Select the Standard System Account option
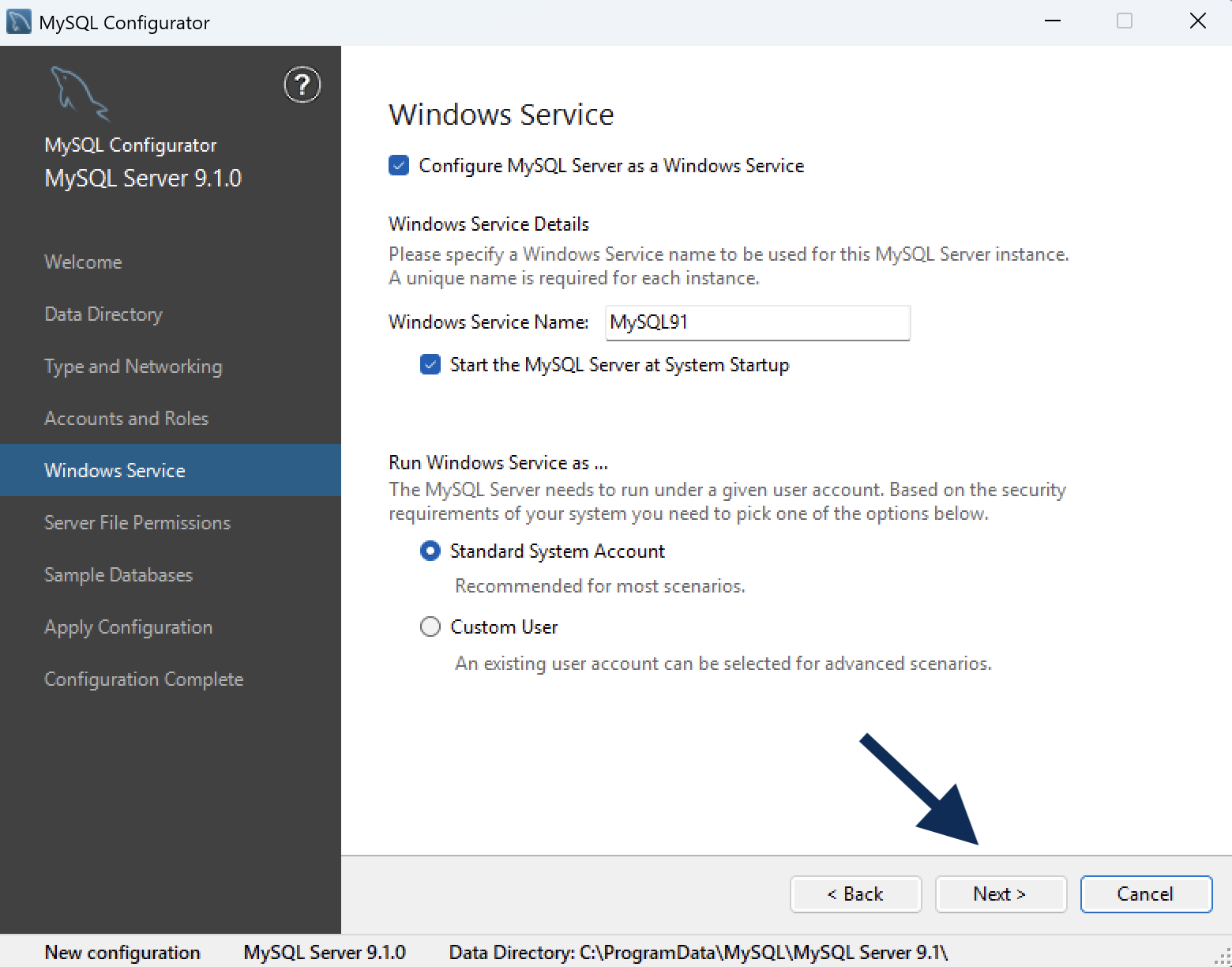The width and height of the screenshot is (1232, 967). coord(430,551)
